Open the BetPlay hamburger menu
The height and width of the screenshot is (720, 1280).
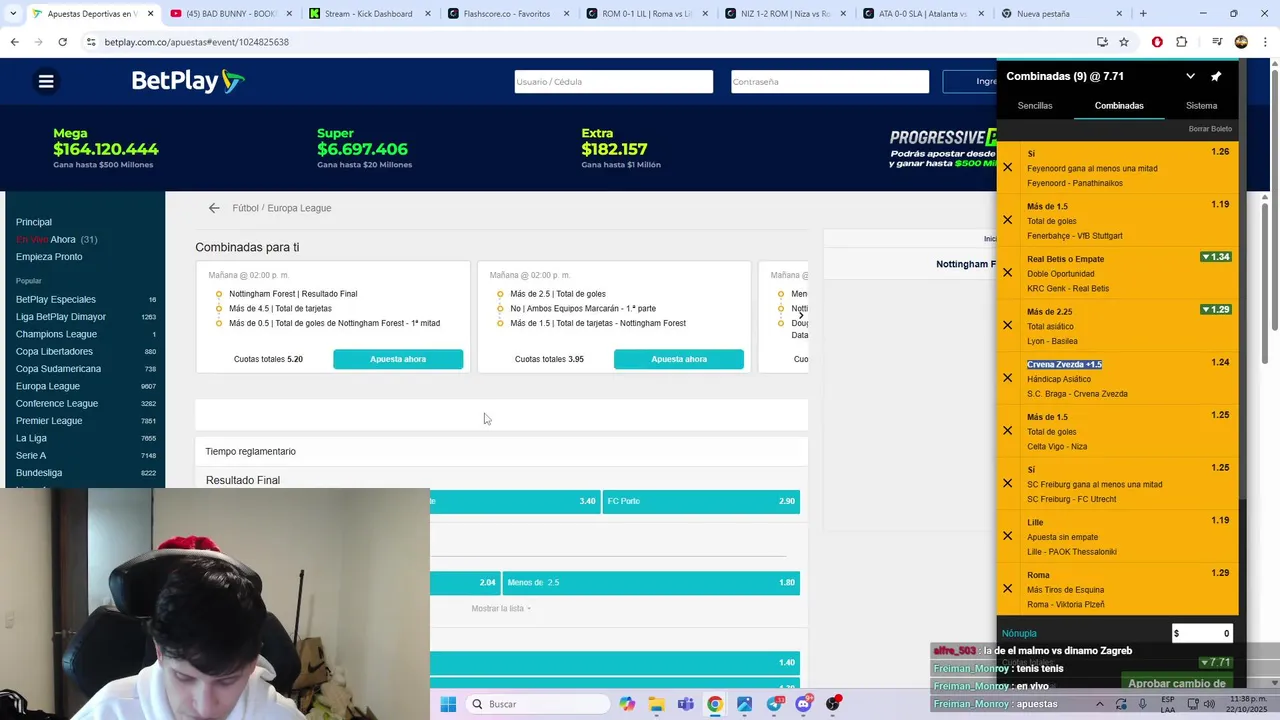(46, 82)
